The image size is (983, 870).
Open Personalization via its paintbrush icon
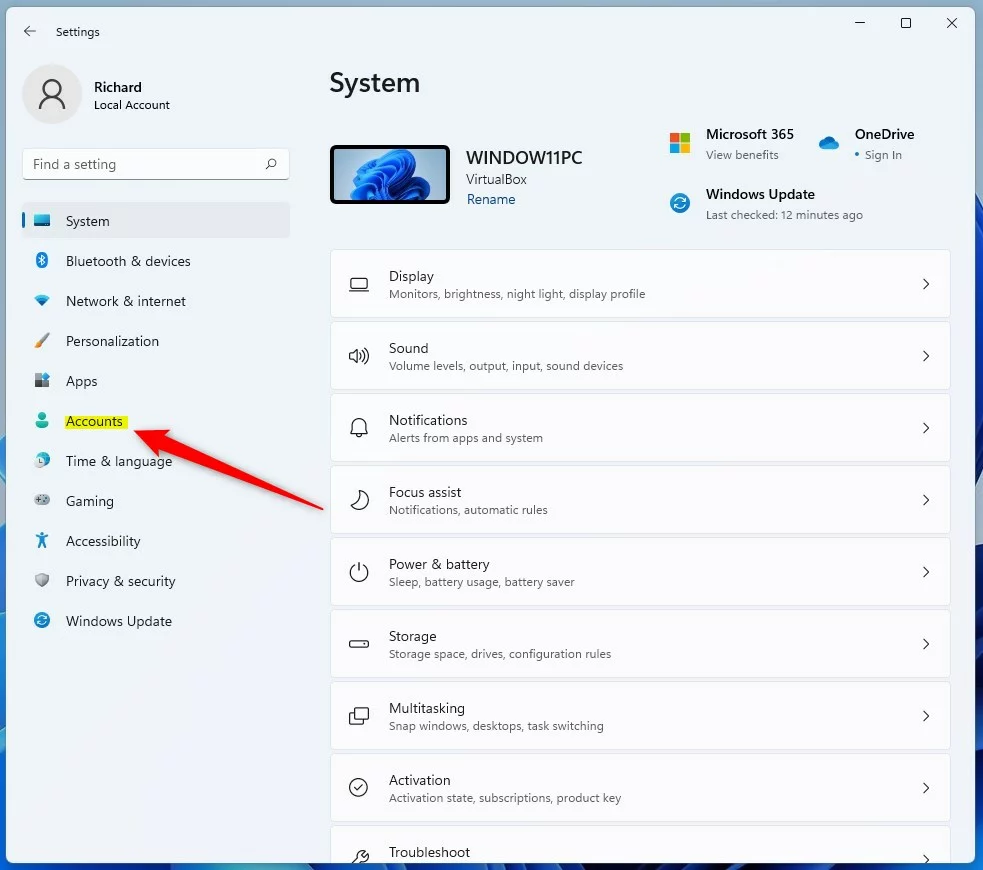coord(42,341)
